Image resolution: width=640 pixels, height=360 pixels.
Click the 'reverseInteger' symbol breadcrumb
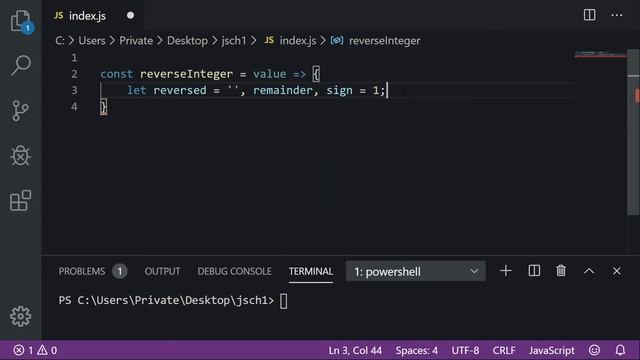[x=376, y=41]
